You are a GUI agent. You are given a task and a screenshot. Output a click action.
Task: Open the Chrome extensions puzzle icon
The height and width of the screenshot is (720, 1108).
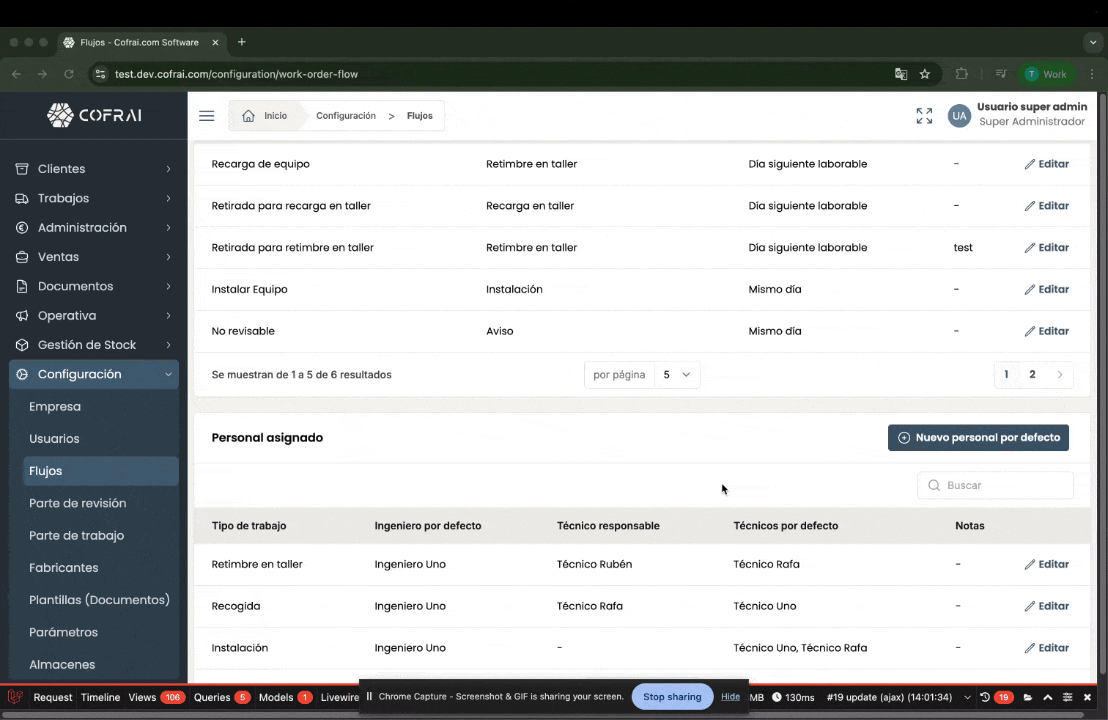coord(962,74)
